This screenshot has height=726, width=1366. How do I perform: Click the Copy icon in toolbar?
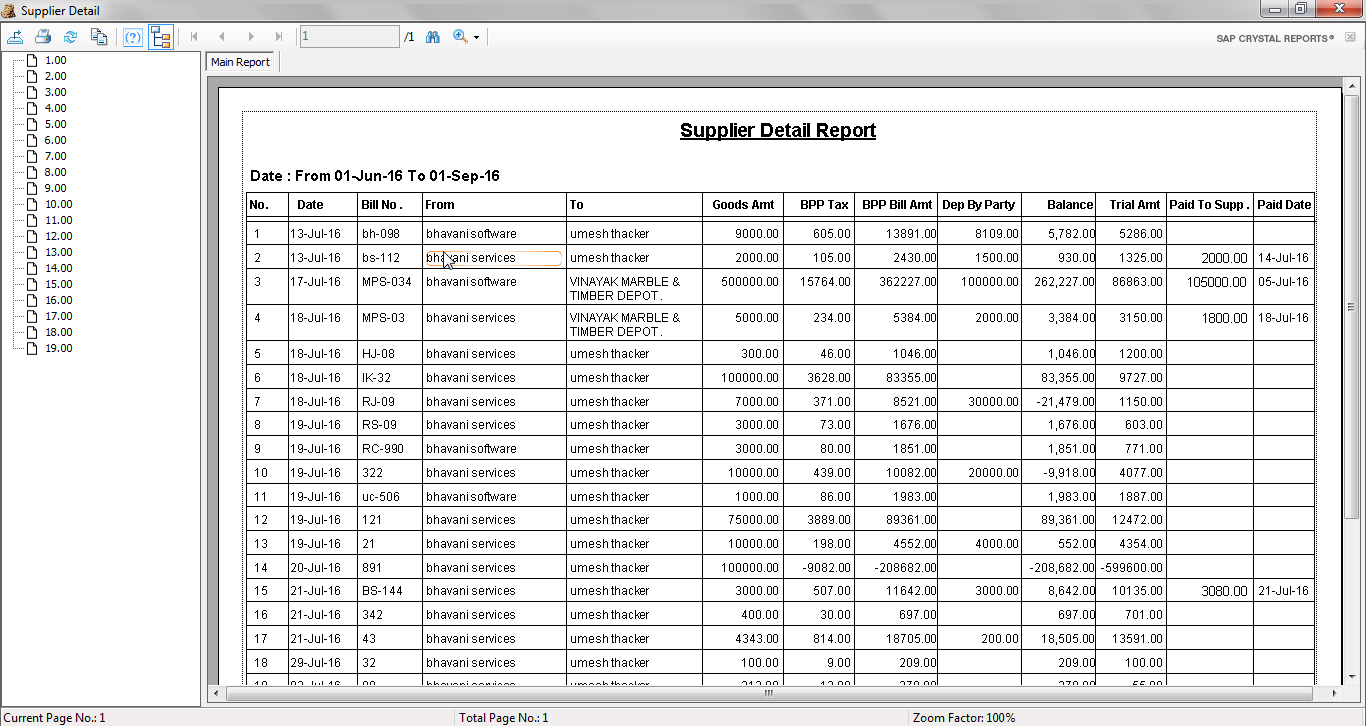click(x=99, y=37)
